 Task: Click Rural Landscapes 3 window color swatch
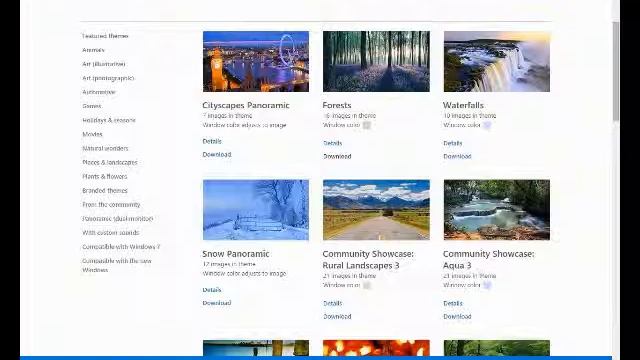pyautogui.click(x=367, y=285)
